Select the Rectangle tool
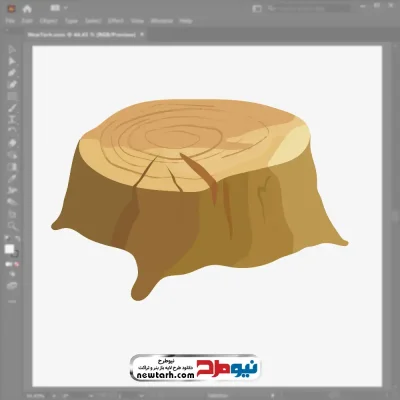This screenshot has height=400, width=400. [x=12, y=96]
